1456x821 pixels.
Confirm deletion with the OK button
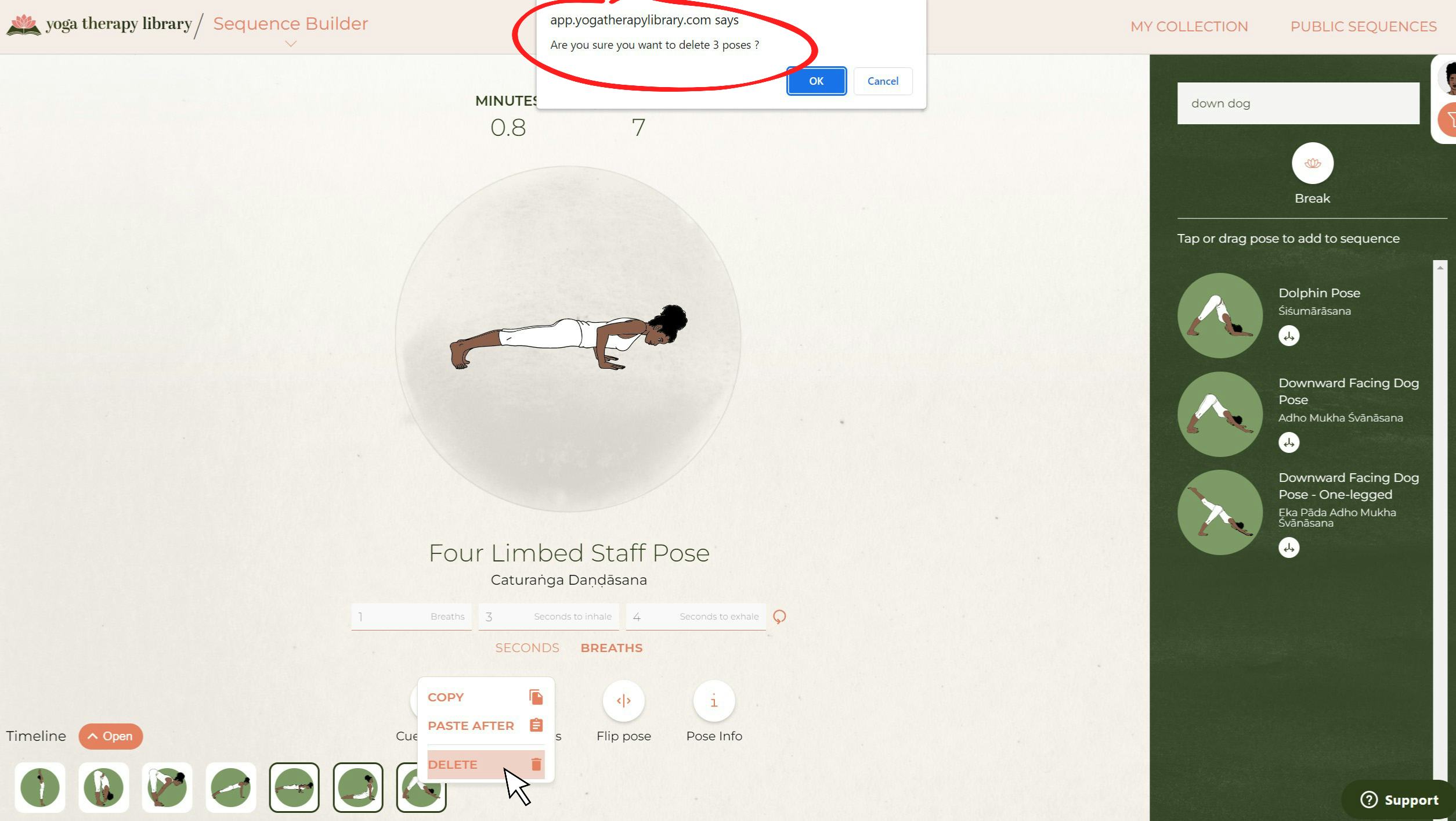pos(816,81)
